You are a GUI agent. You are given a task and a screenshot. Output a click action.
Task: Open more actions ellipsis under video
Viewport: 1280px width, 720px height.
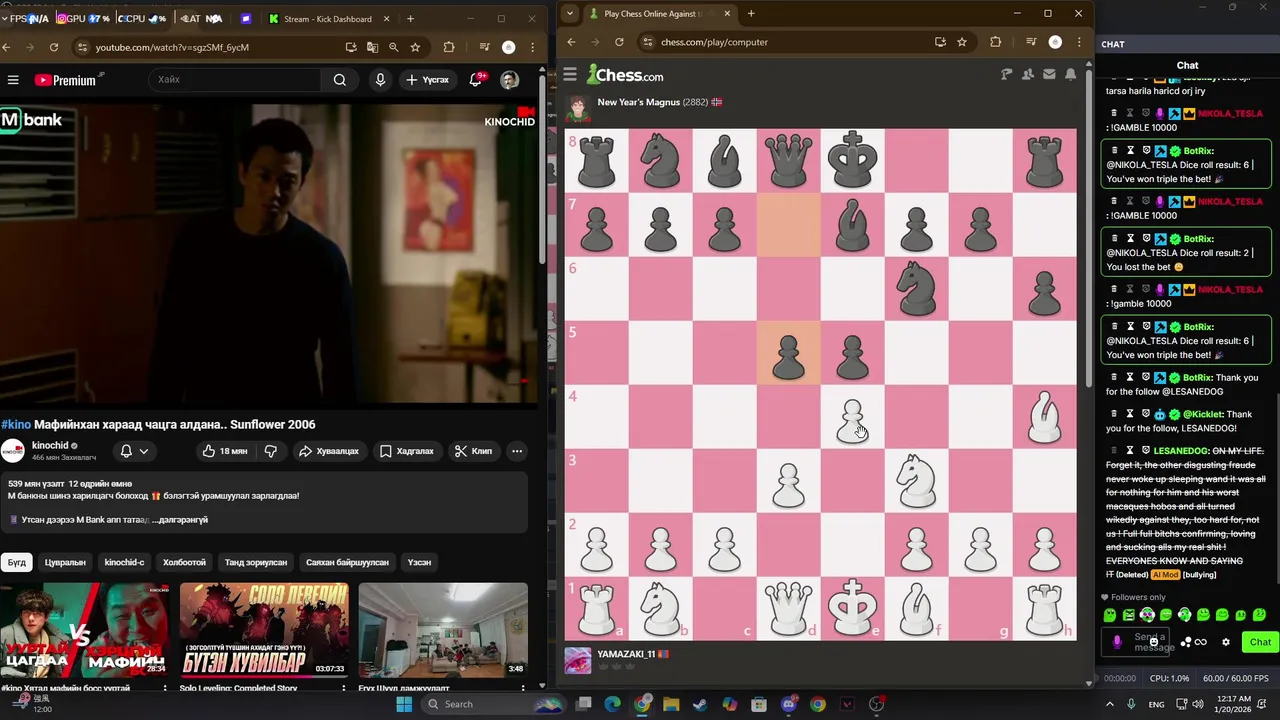(517, 451)
